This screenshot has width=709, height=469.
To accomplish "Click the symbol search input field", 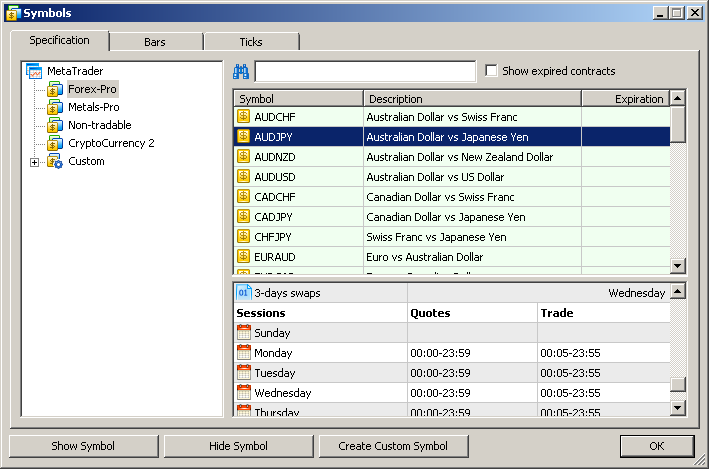I will click(365, 71).
